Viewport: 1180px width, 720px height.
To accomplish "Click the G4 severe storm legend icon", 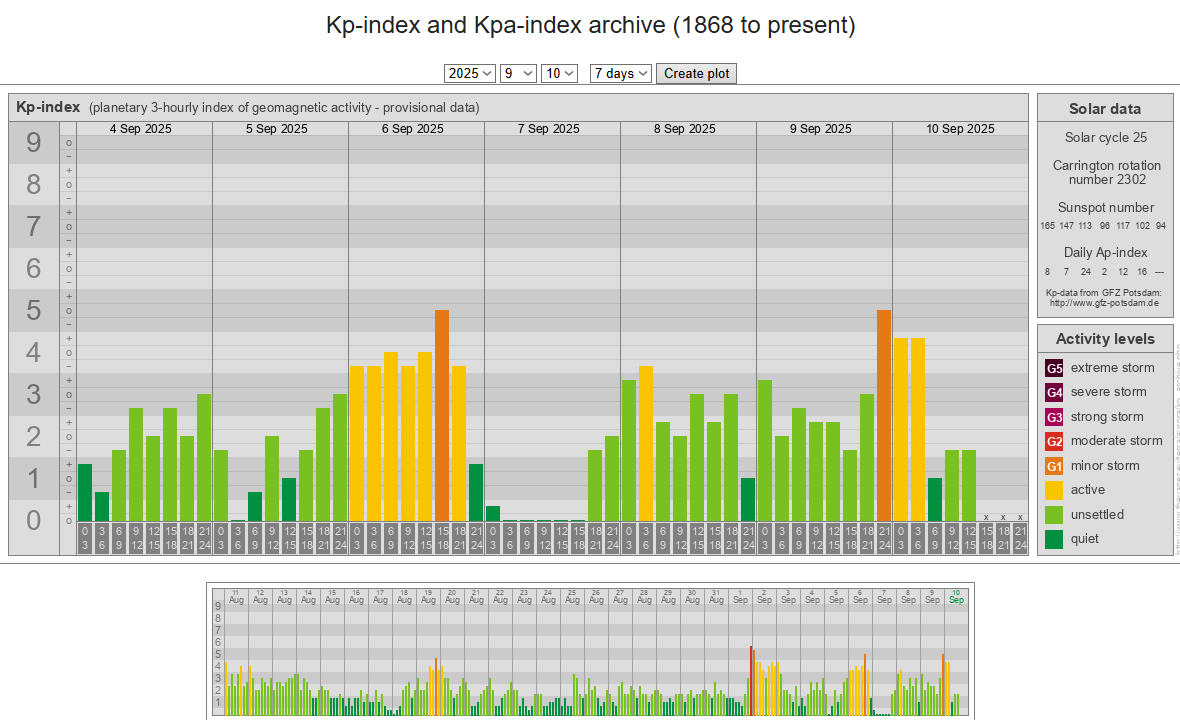I will [x=1054, y=392].
